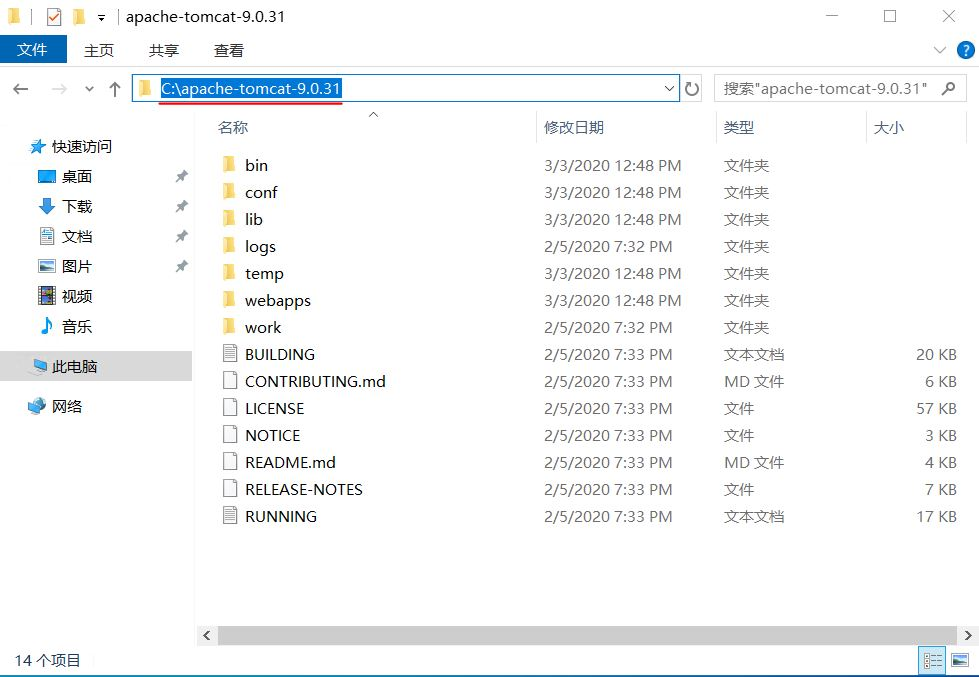Click the 57 KB size of LICENSE
Viewport: 979px width, 677px height.
tap(936, 408)
